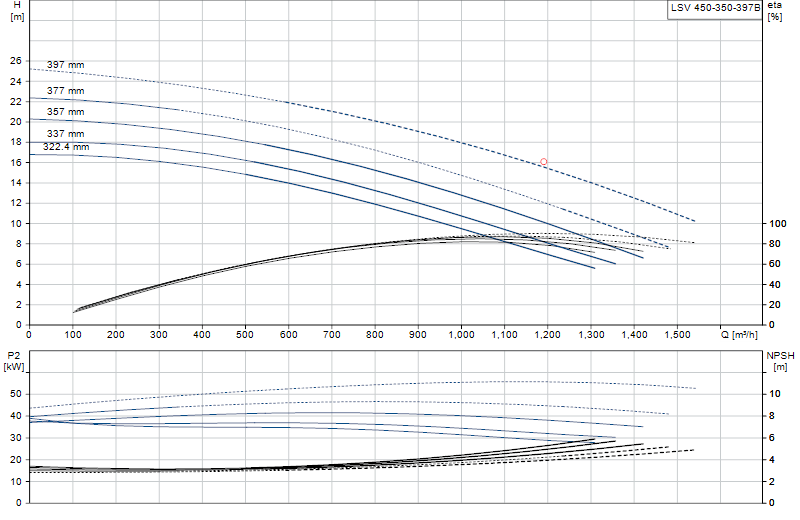Image resolution: width=800 pixels, height=520 pixels.
Task: Click the 357 mm impeller curve label
Action: [x=65, y=112]
